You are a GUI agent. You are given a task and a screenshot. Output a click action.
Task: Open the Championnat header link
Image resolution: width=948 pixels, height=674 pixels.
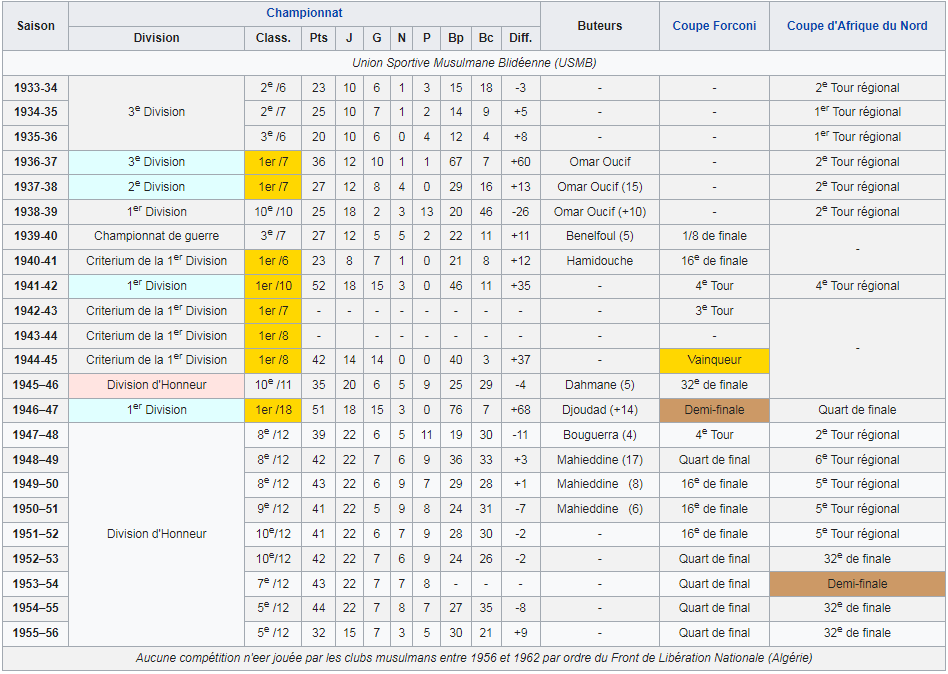(304, 13)
